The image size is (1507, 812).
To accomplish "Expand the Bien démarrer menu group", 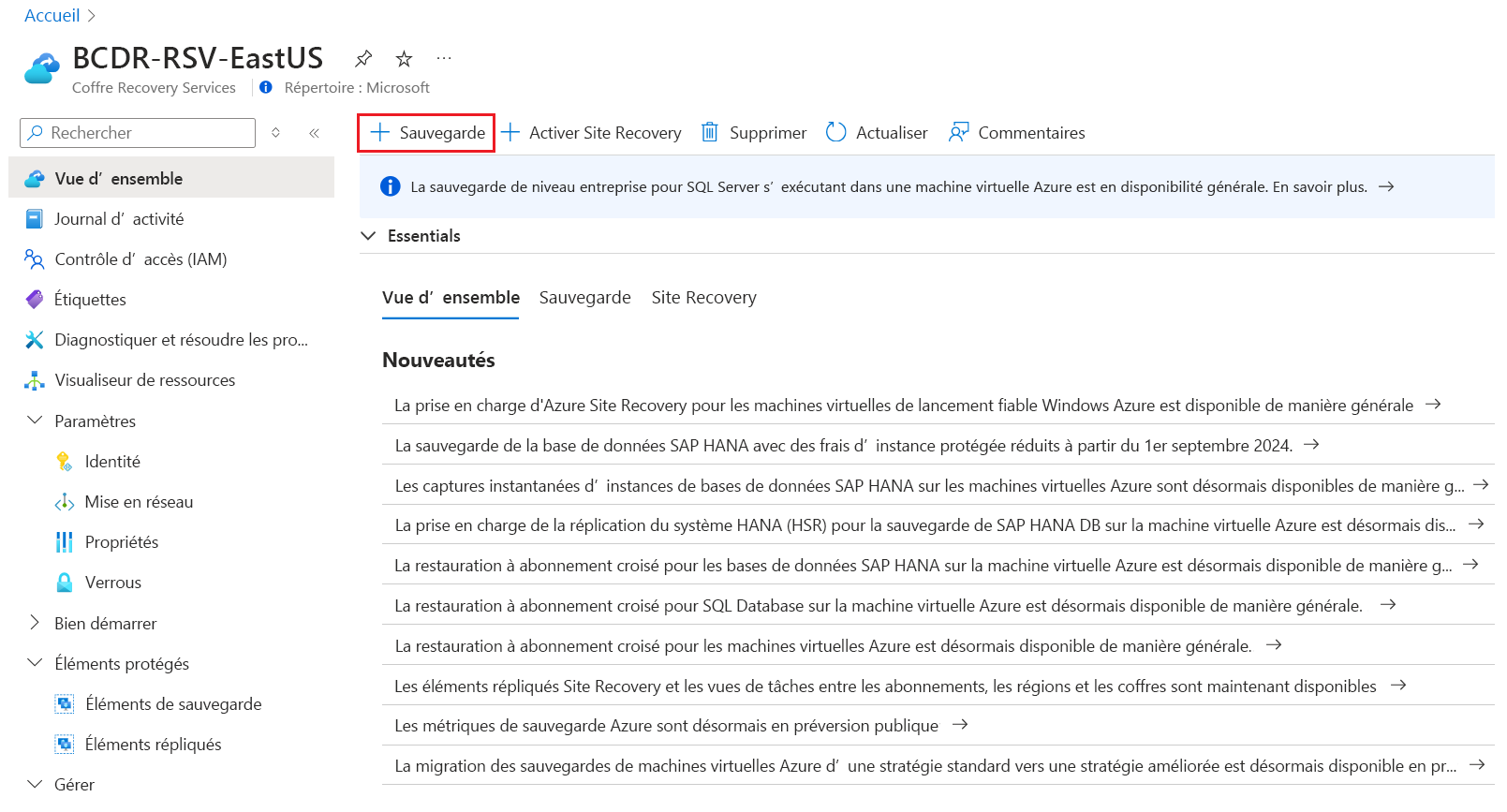I will click(x=35, y=623).
